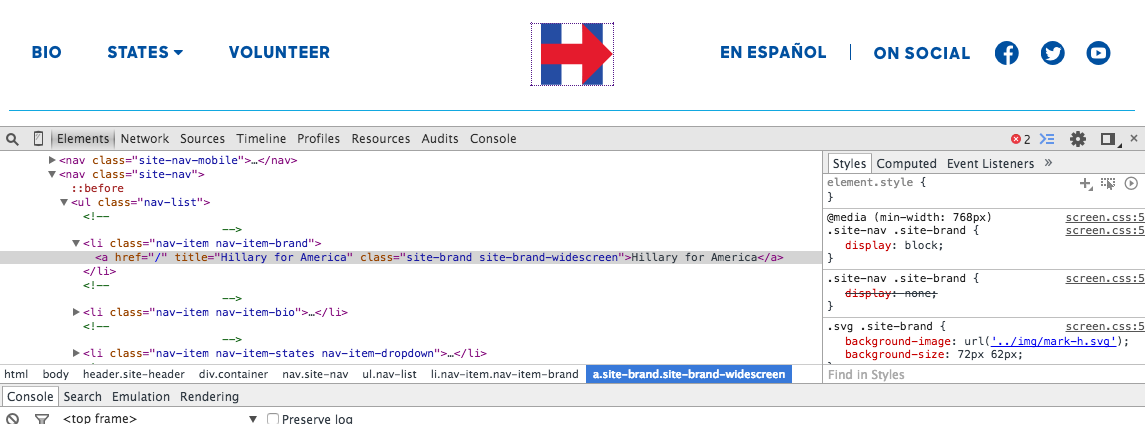1145x424 pixels.
Task: Toggle element state pin icon
Action: (1108, 184)
